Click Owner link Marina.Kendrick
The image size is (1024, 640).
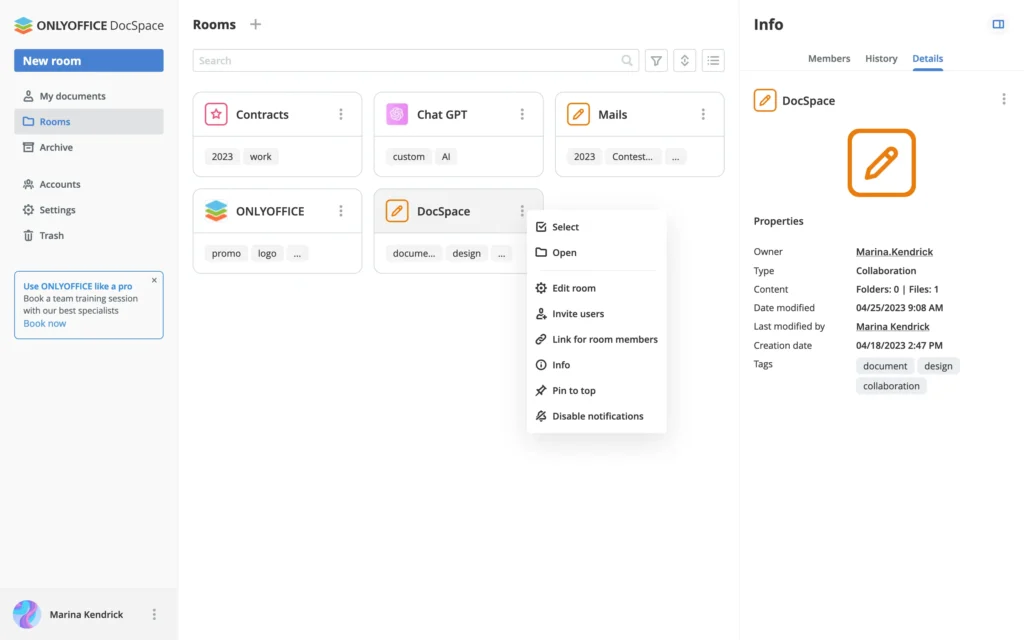(x=894, y=251)
